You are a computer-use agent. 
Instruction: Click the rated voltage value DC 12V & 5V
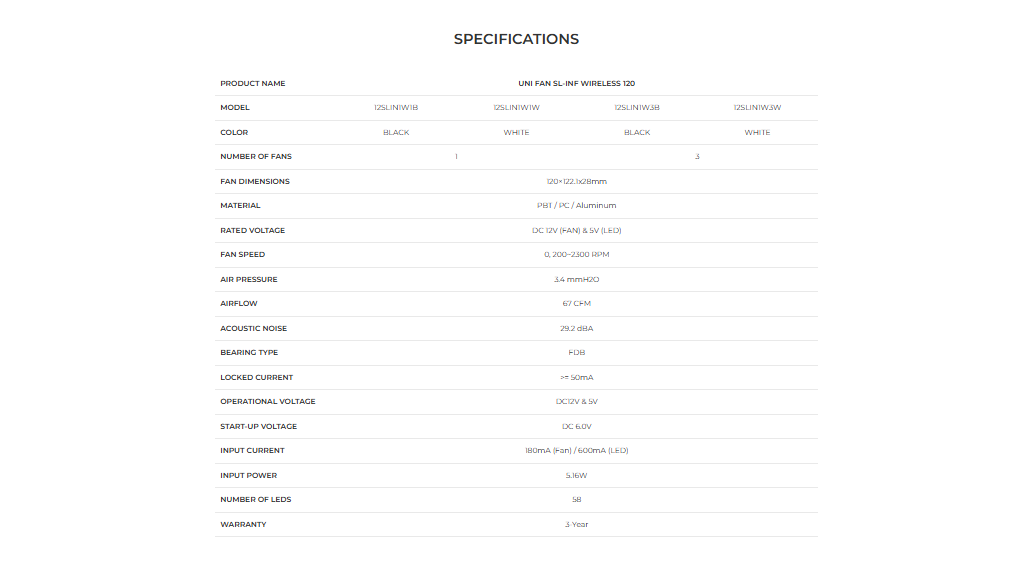576,231
